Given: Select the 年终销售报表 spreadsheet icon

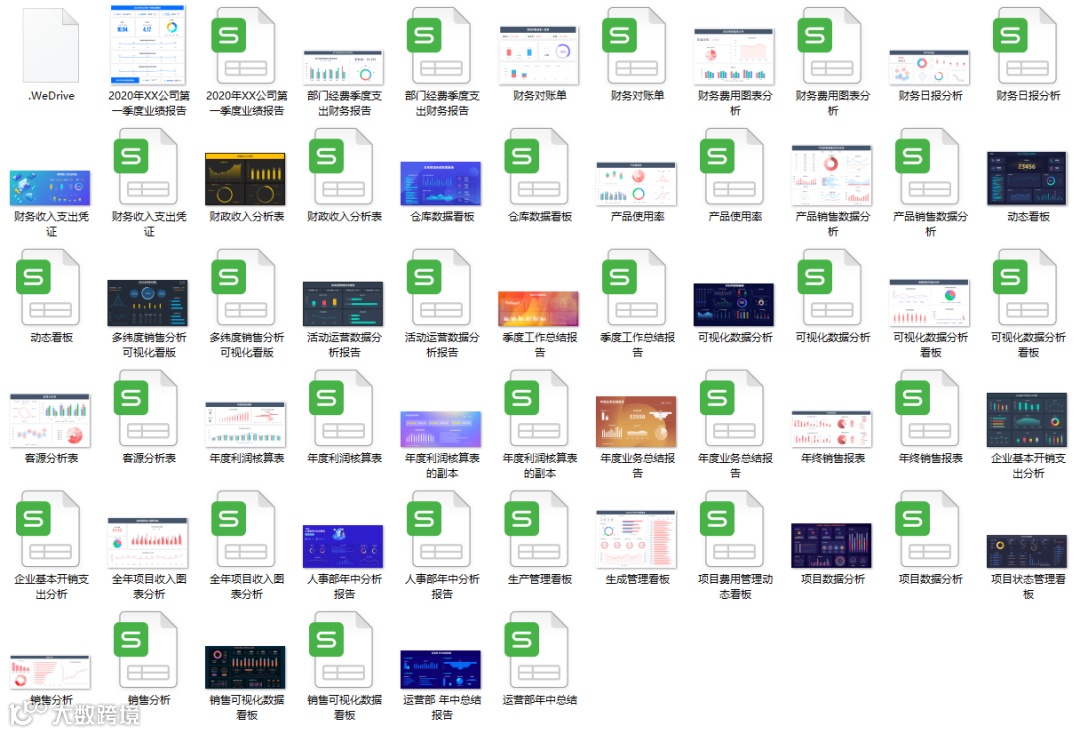Looking at the screenshot, I should pyautogui.click(x=930, y=408).
